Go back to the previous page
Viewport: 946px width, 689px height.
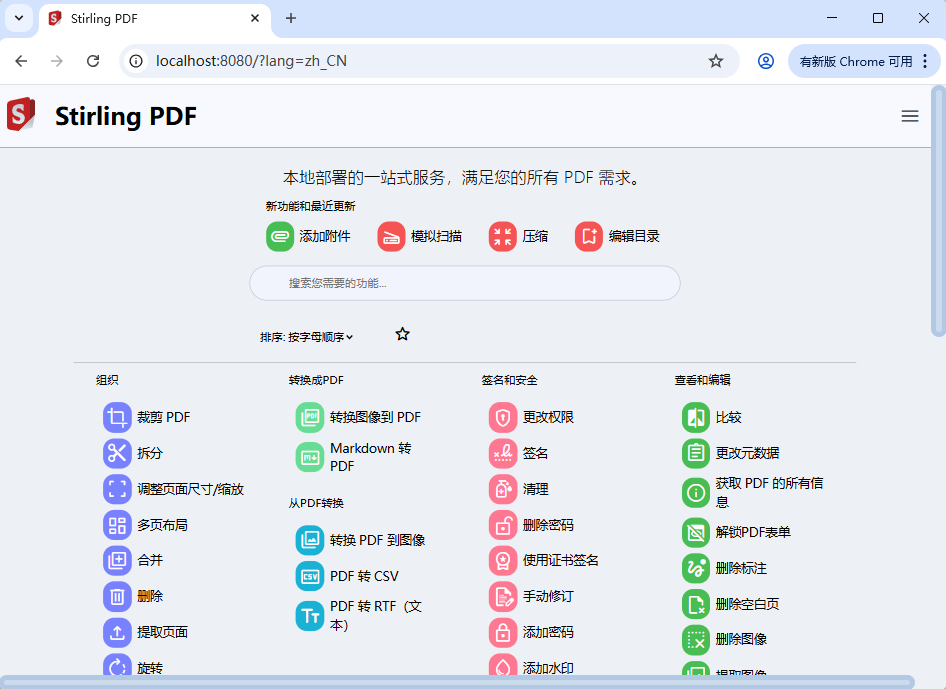(x=22, y=61)
